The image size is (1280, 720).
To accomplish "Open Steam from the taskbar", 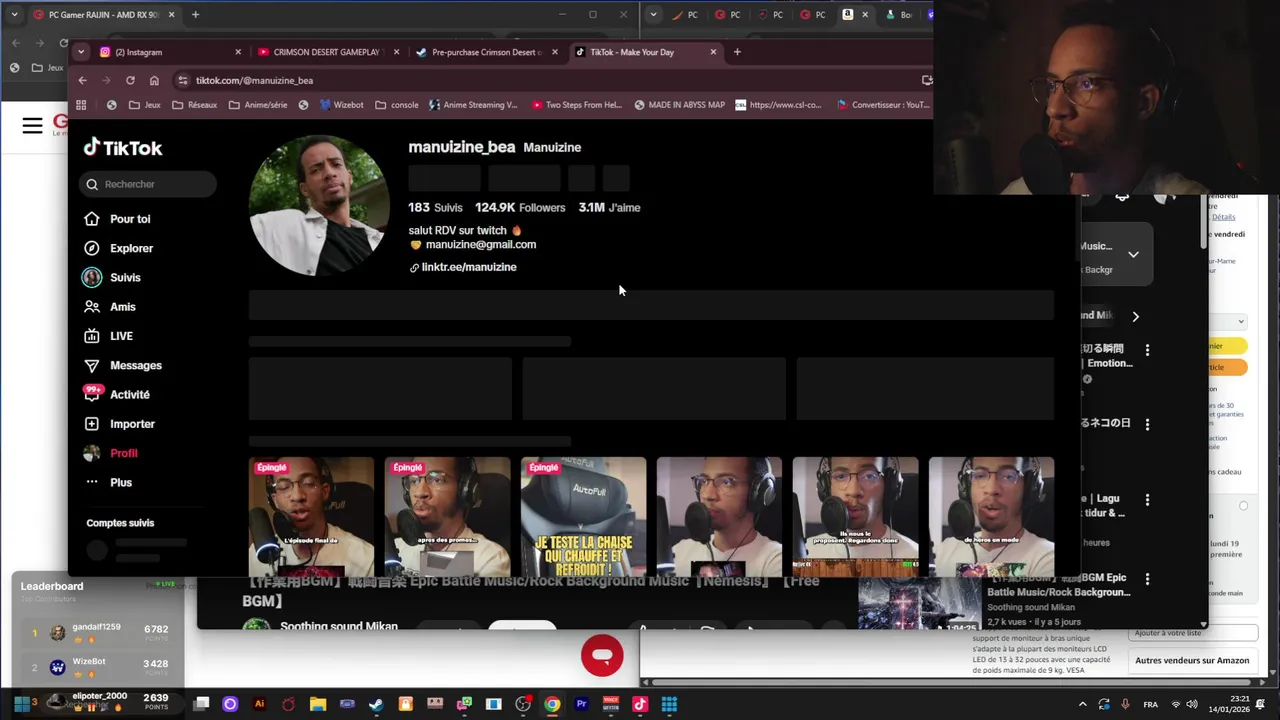I will coord(376,704).
